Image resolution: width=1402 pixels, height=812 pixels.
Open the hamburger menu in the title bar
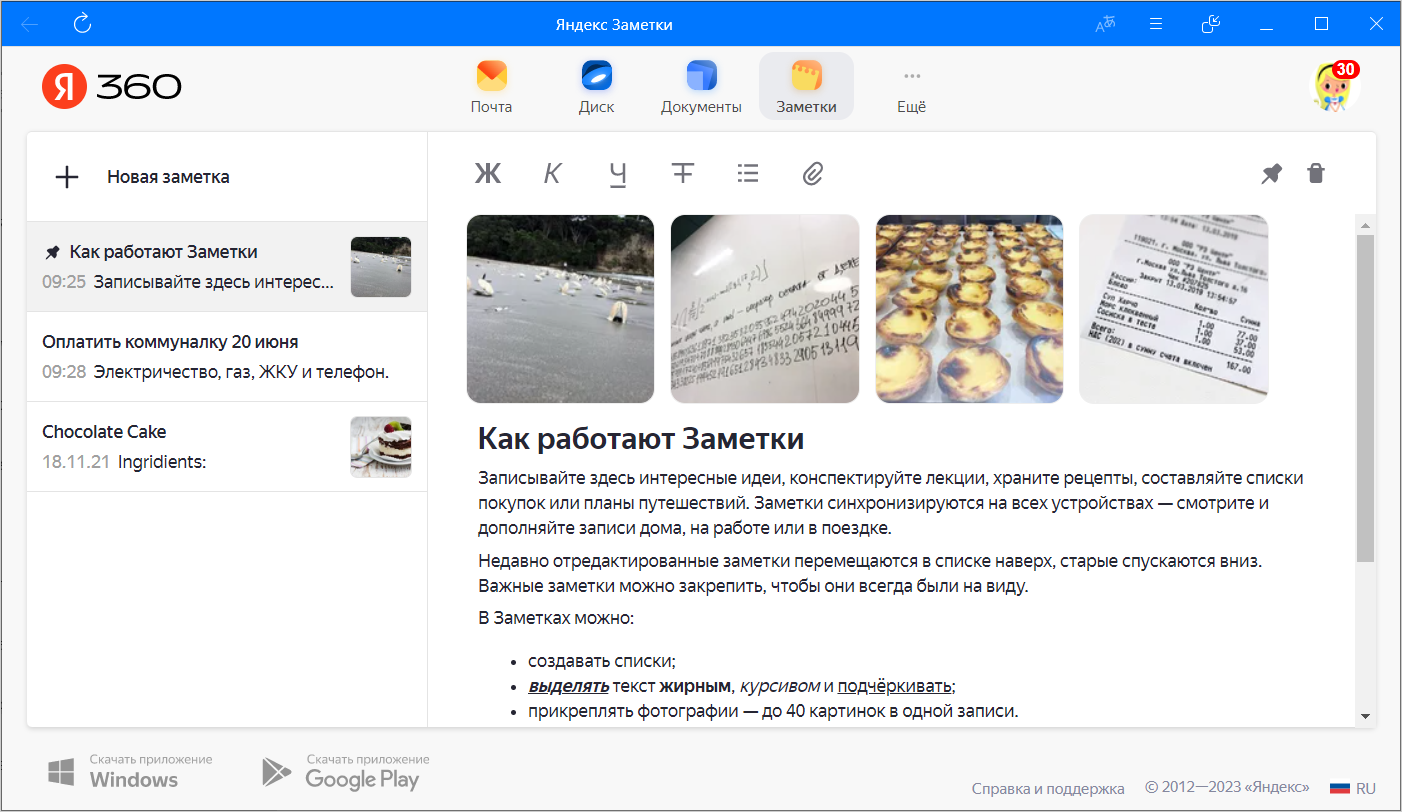pyautogui.click(x=1156, y=24)
